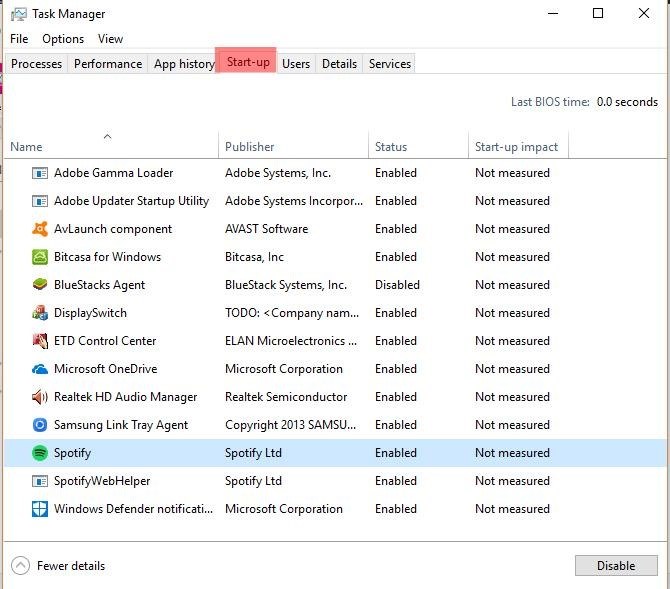
Task: Click ELAN Microelectronics publisher cell
Action: (x=291, y=341)
